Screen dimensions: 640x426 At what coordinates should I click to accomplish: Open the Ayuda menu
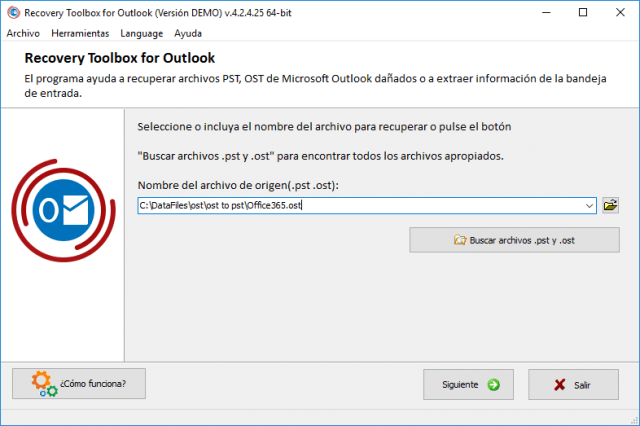pos(188,33)
